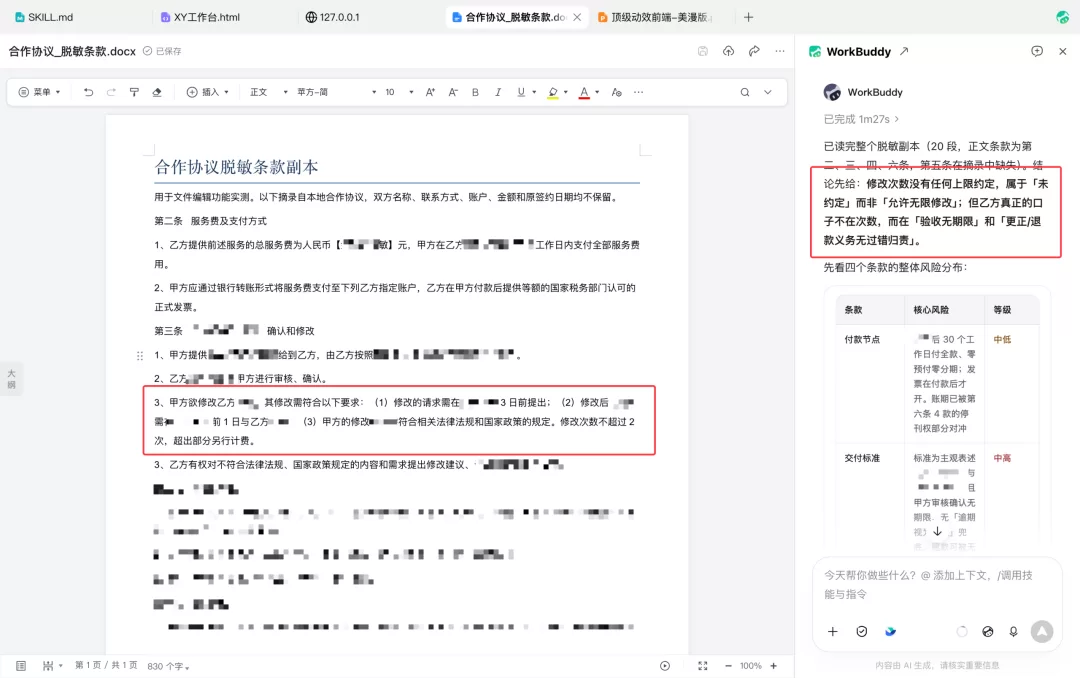Screen dimensions: 1080x678
Task: Click the share arrow icon
Action: click(754, 51)
